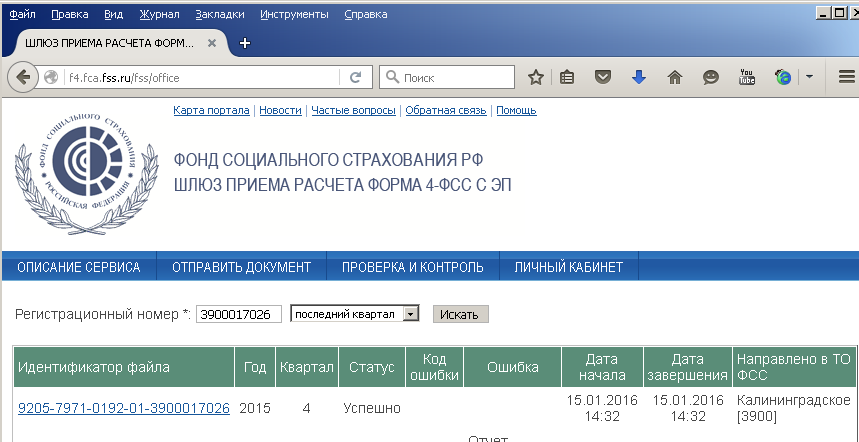This screenshot has height=442, width=859.
Task: Open the Инструменты menu
Action: pos(294,14)
